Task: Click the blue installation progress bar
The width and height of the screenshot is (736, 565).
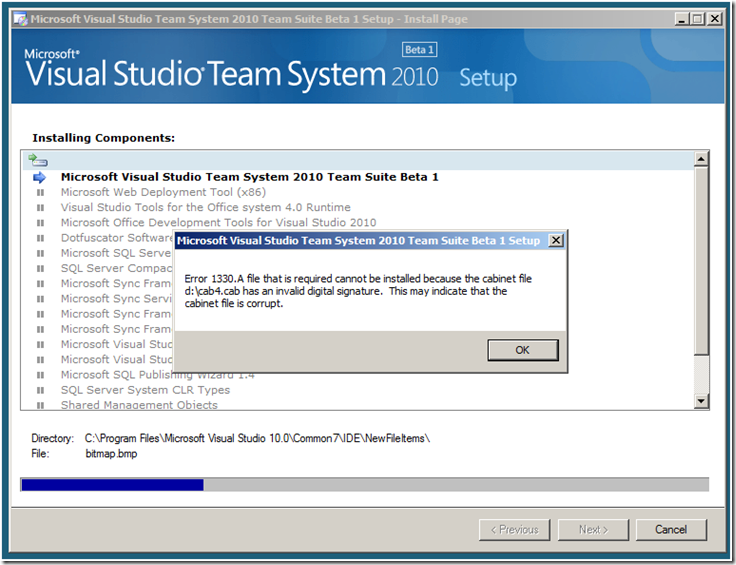Action: coord(112,485)
